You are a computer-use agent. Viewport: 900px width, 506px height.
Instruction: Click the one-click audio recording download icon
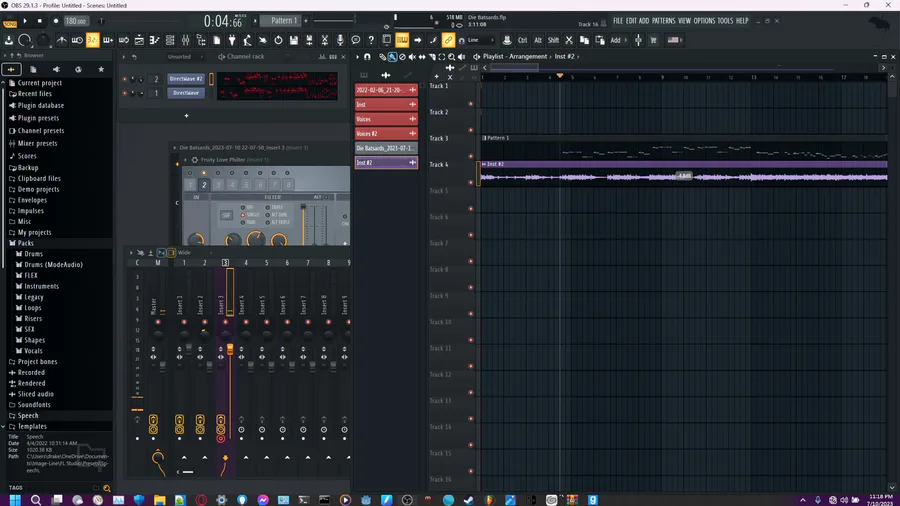[x=9, y=40]
